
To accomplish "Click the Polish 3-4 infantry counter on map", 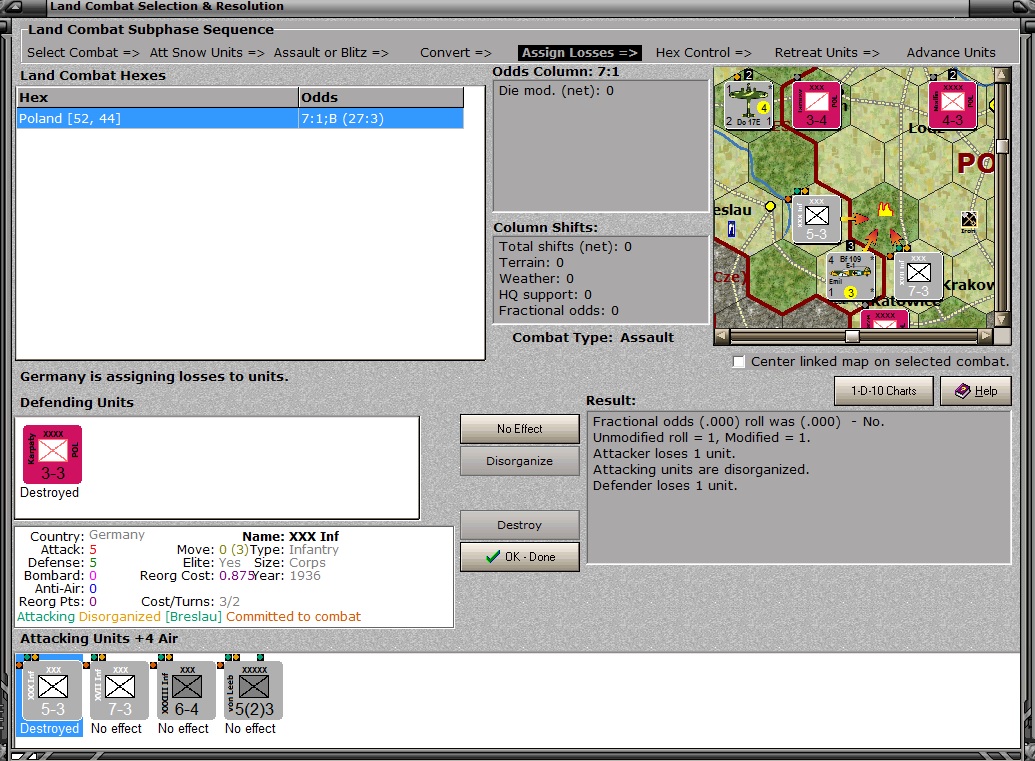I will coord(817,105).
